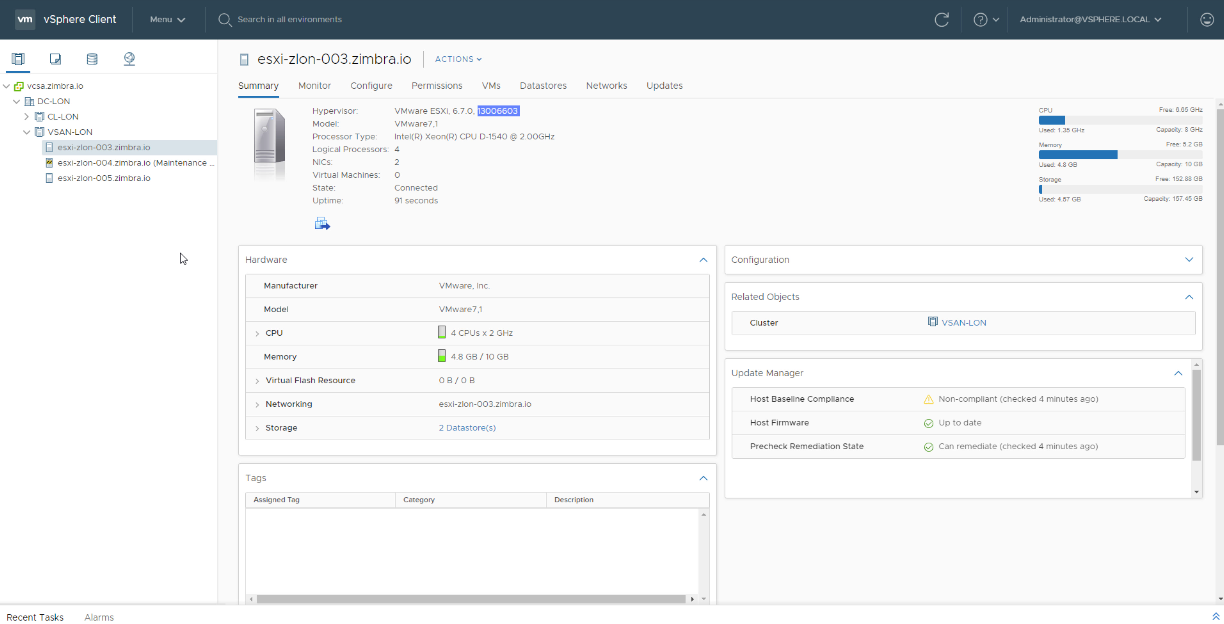Click the Can remediate check icon
The height and width of the screenshot is (624, 1224).
pyautogui.click(x=928, y=446)
